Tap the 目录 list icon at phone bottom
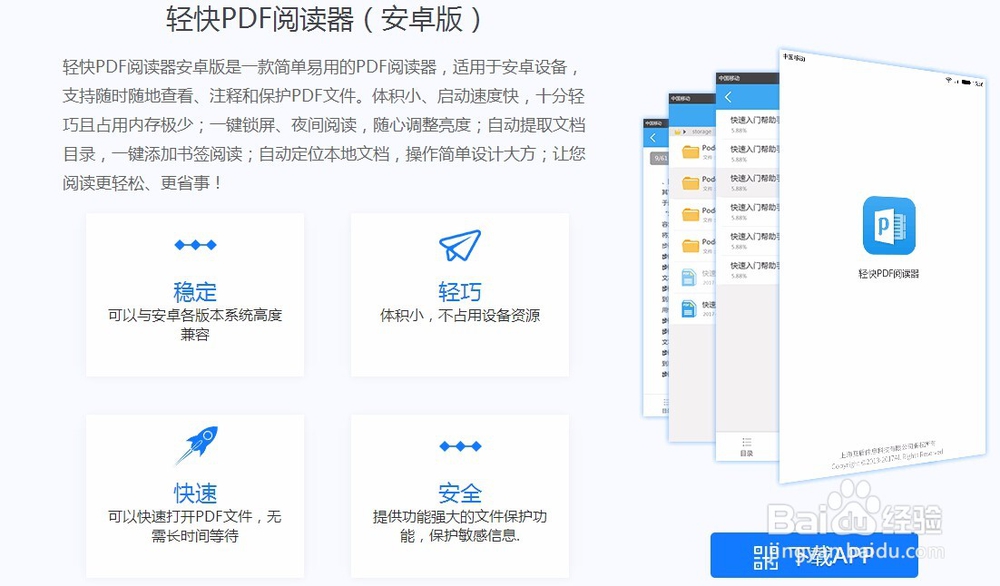 747,441
